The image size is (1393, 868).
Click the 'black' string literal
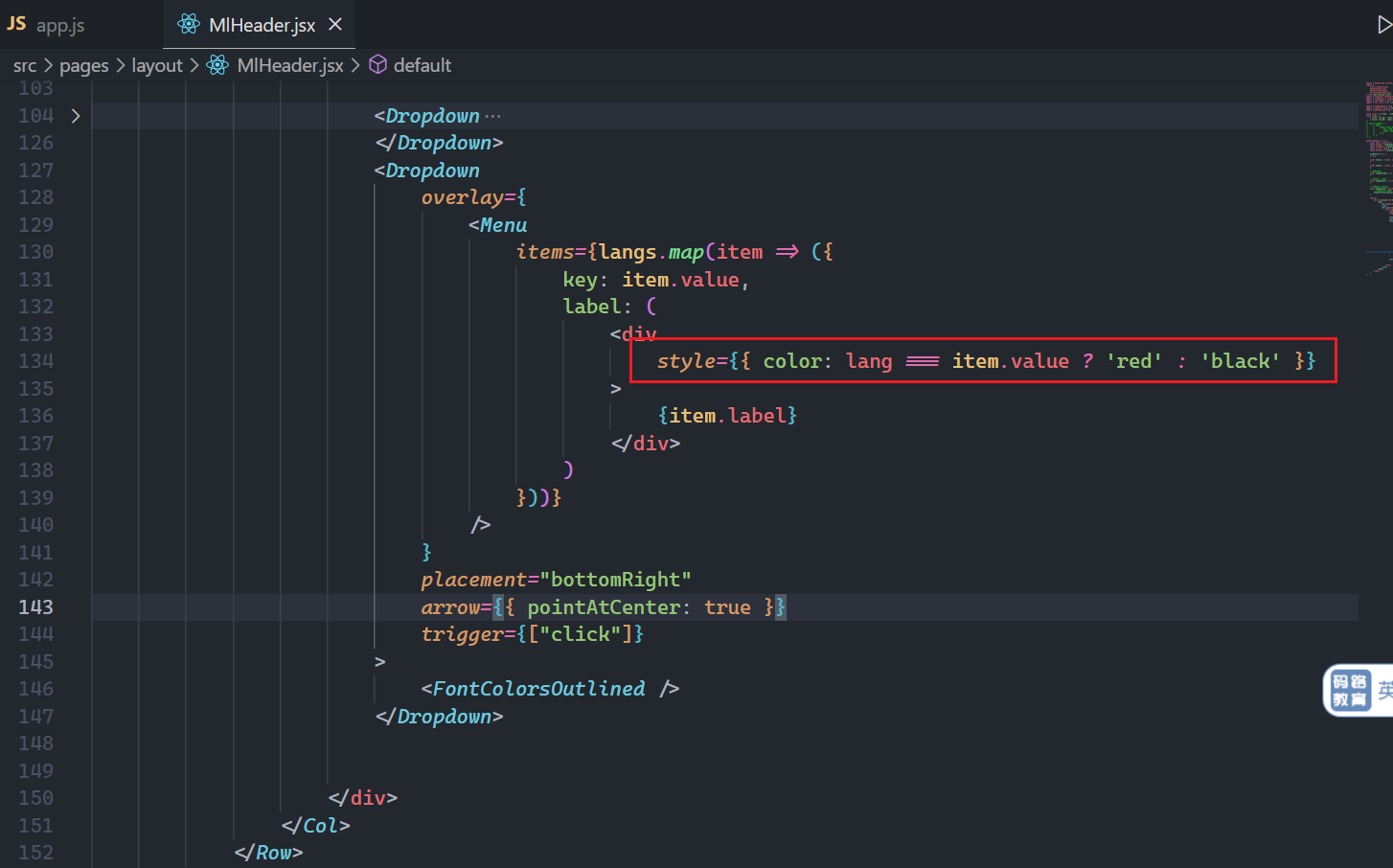tap(1241, 361)
